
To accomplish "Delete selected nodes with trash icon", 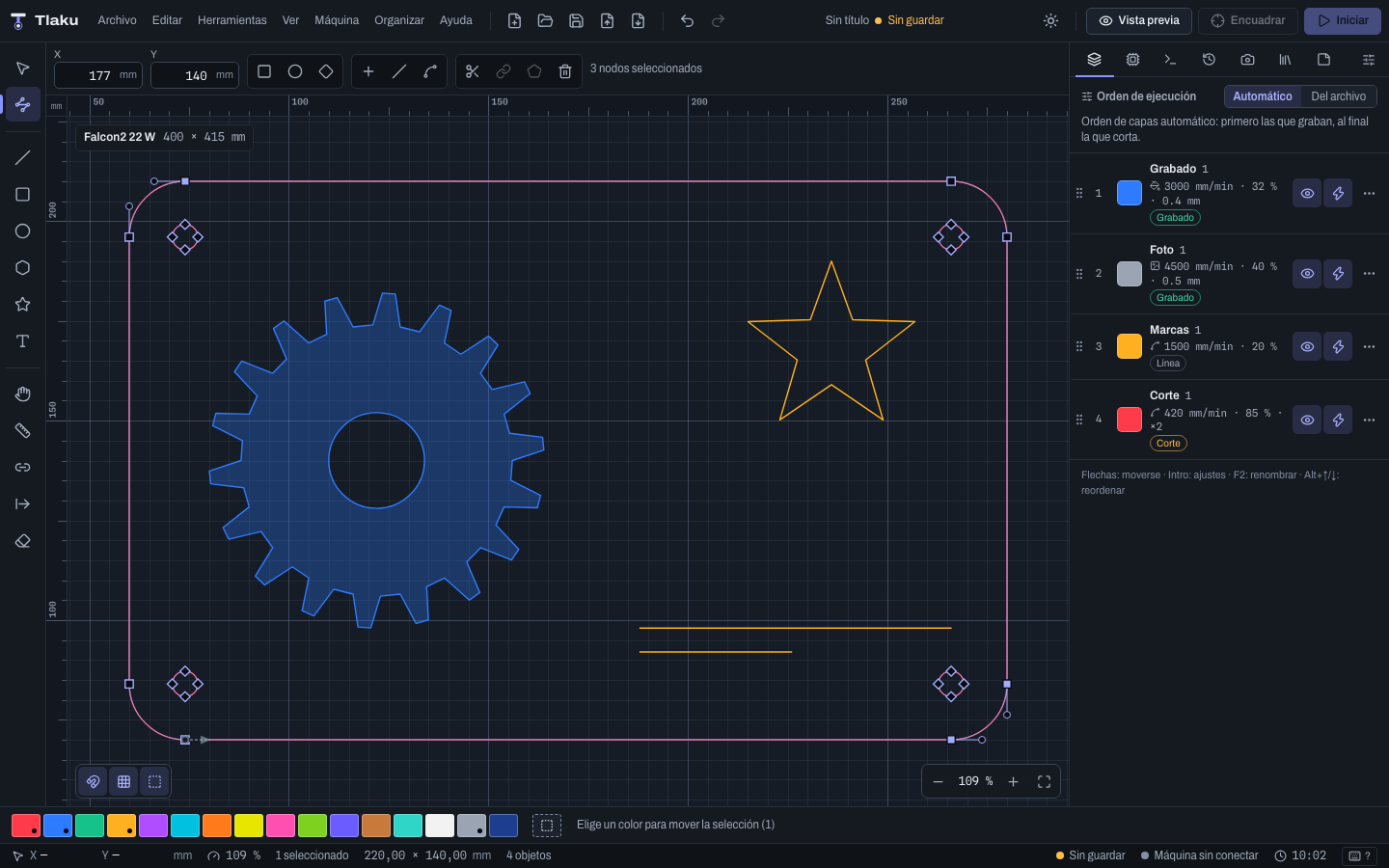I will tap(565, 71).
